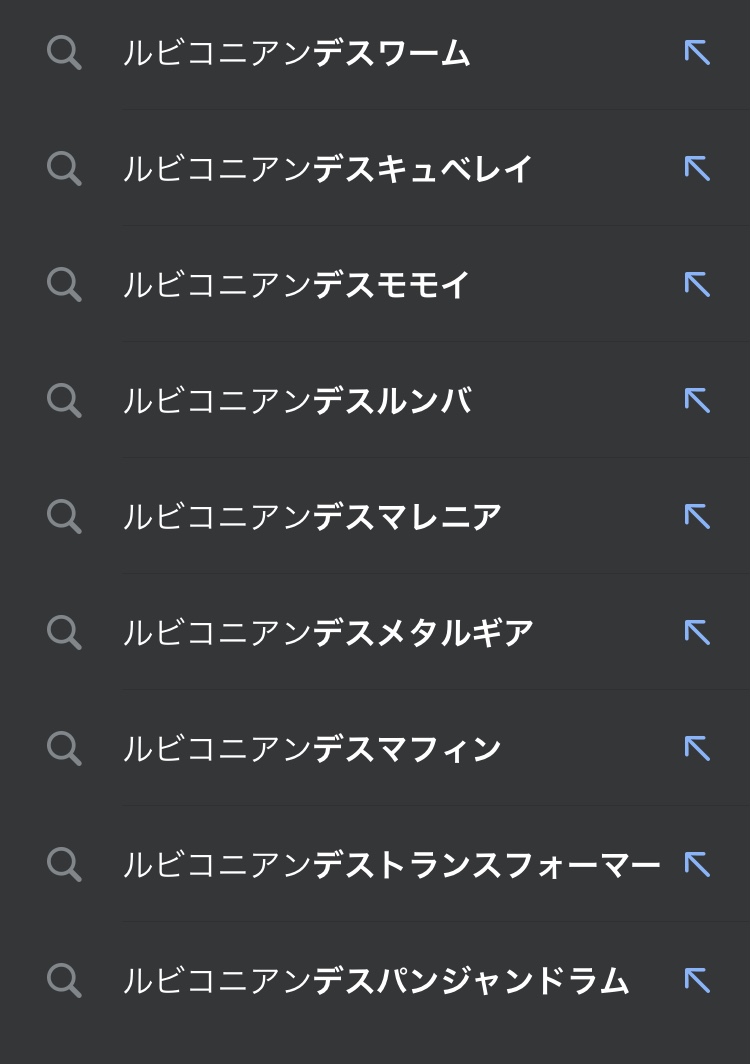Choose the suggestion ルビコニアンデスモモイ
This screenshot has width=750, height=1064.
tap(296, 285)
